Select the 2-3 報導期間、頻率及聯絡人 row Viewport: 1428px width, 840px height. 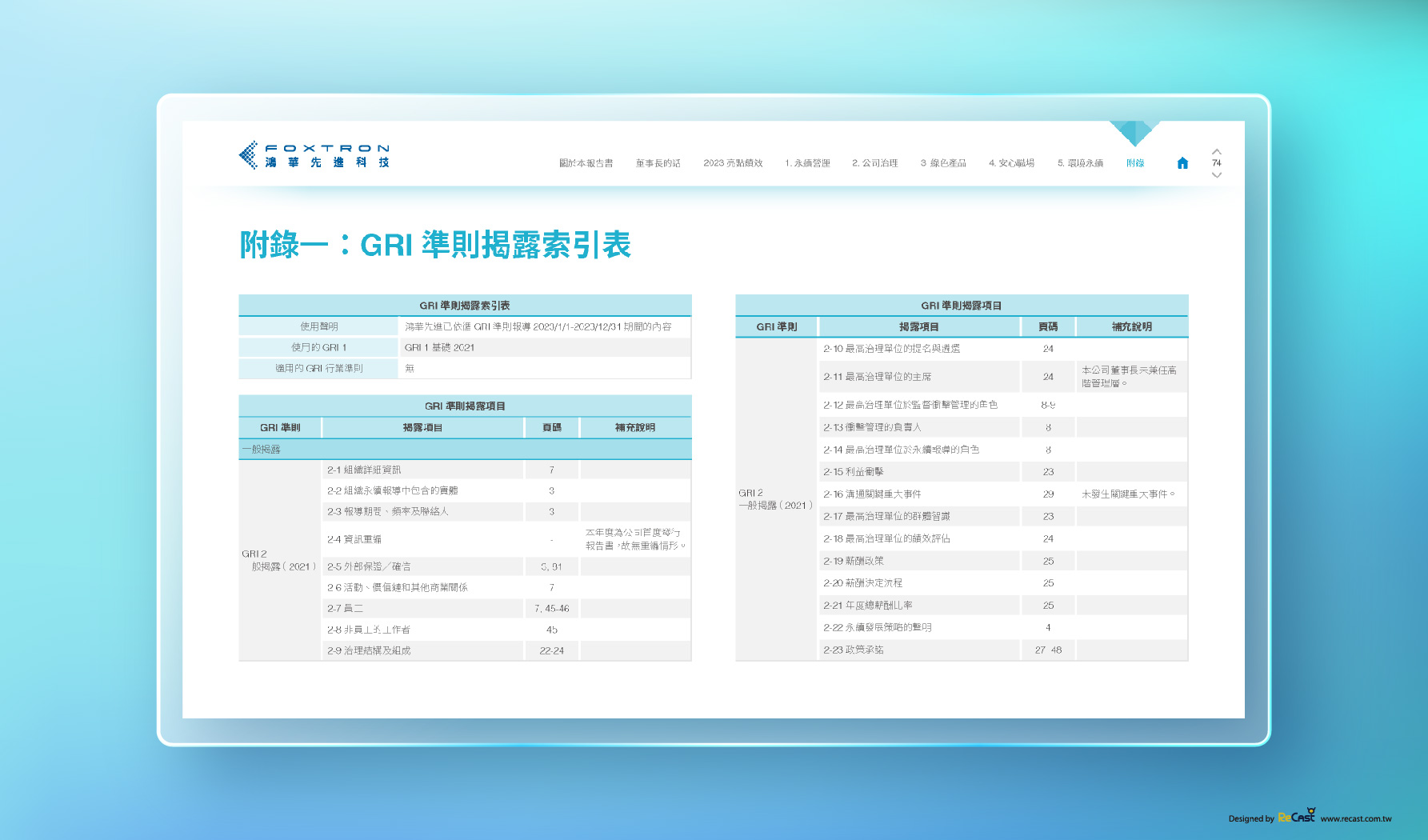click(506, 511)
